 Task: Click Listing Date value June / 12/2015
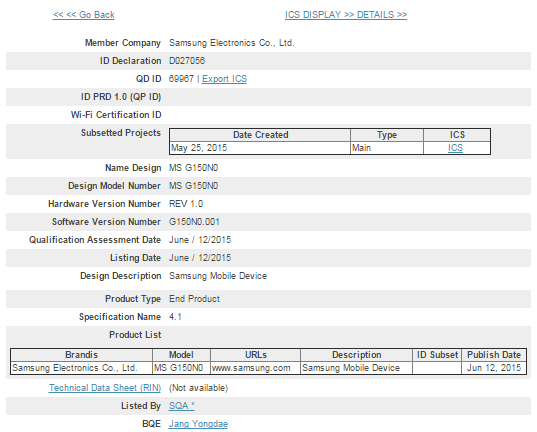pyautogui.click(x=200, y=258)
